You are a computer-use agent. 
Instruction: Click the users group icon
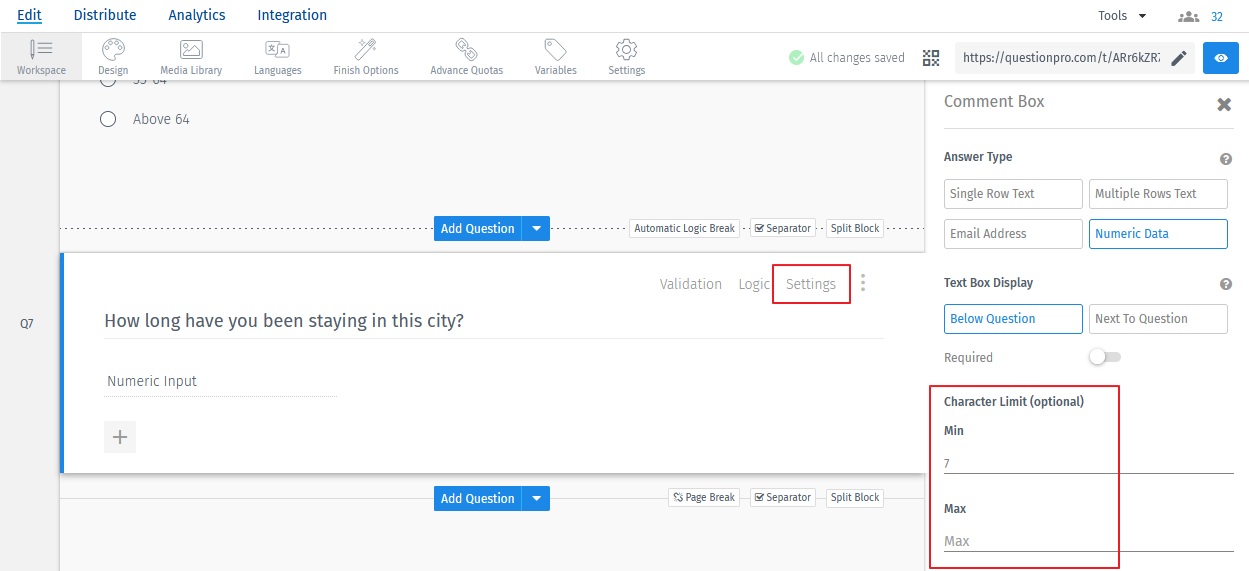(1188, 17)
